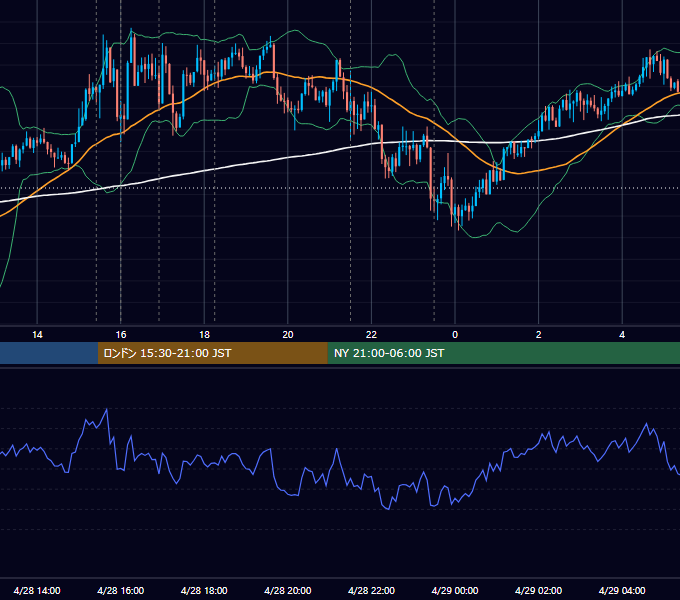Click hour label 2 on time axis
This screenshot has height=600, width=680.
[539, 335]
